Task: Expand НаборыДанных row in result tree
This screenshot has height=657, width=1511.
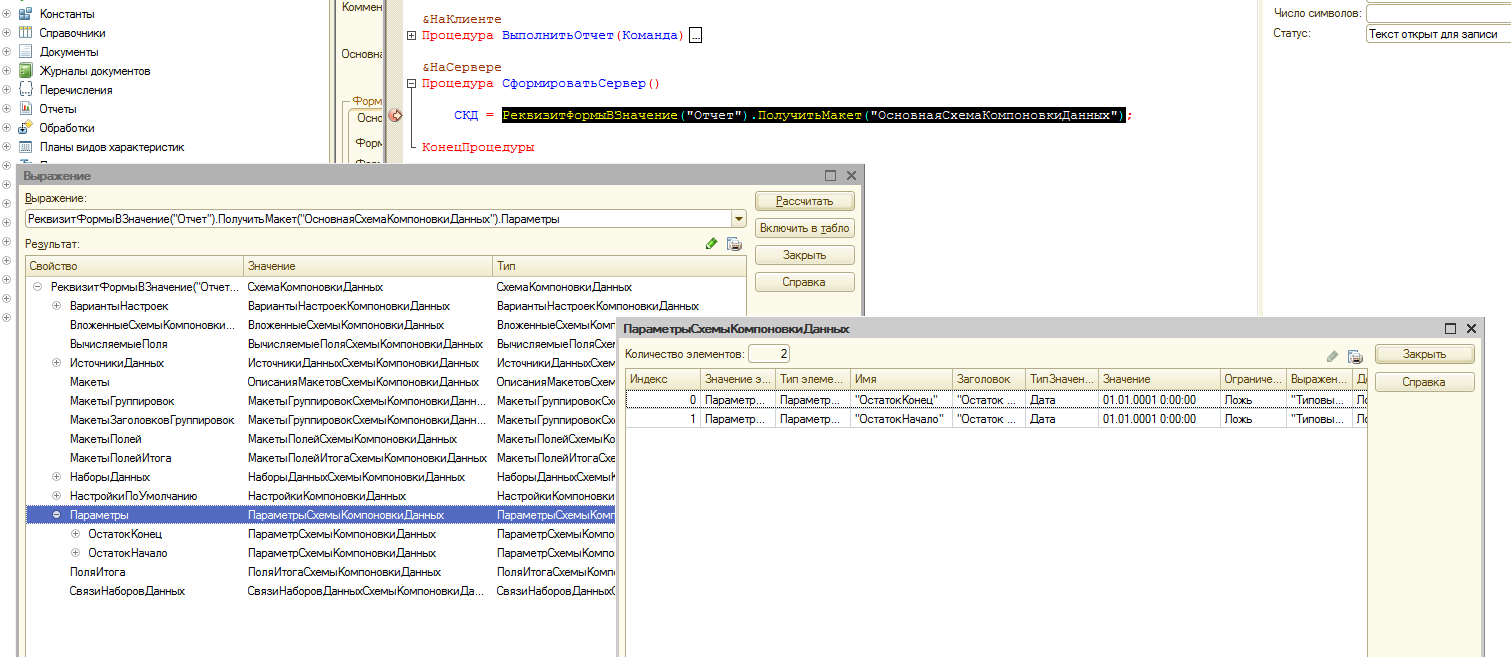Action: point(57,477)
